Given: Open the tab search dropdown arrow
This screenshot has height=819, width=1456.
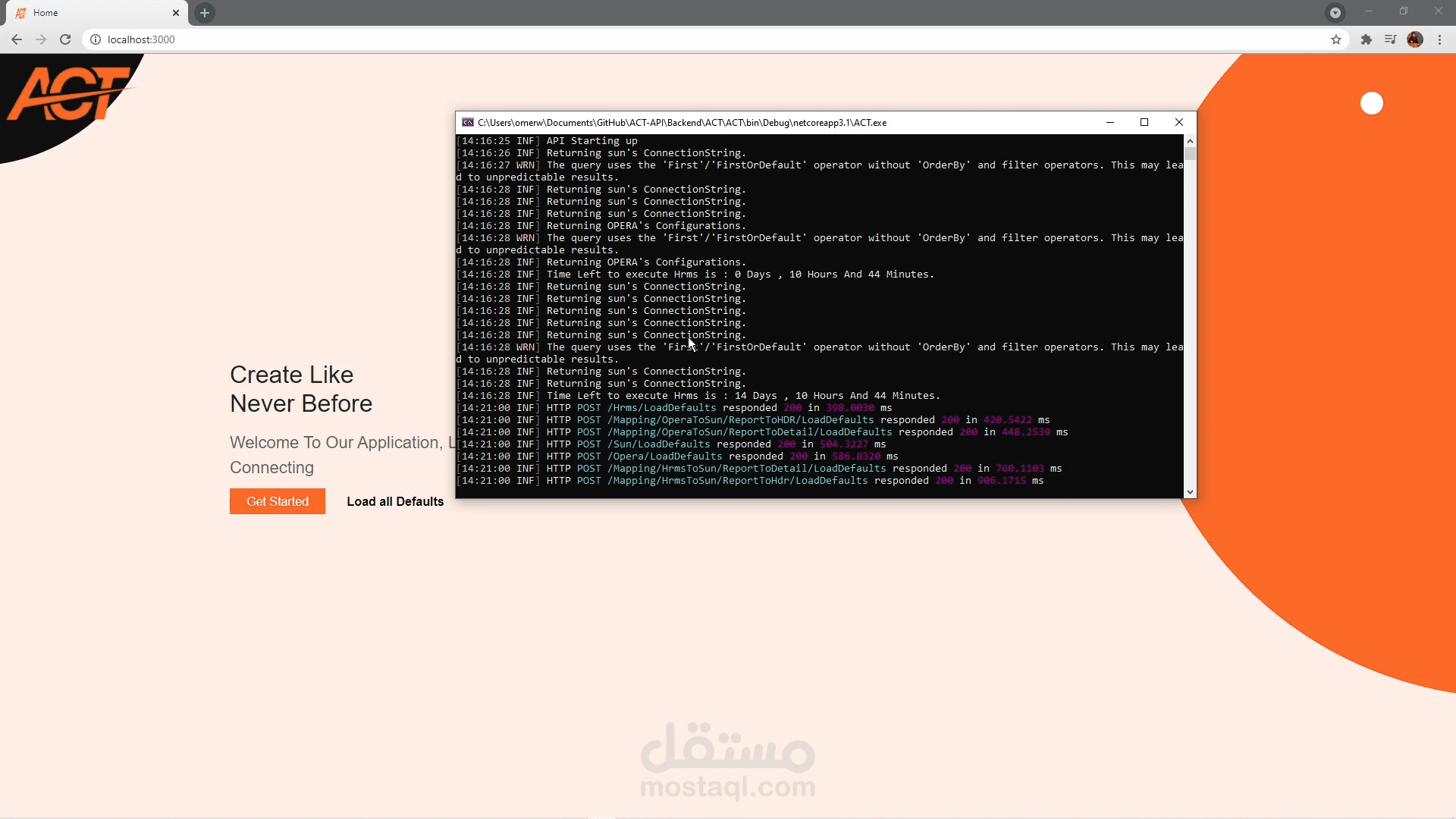Looking at the screenshot, I should [1335, 12].
